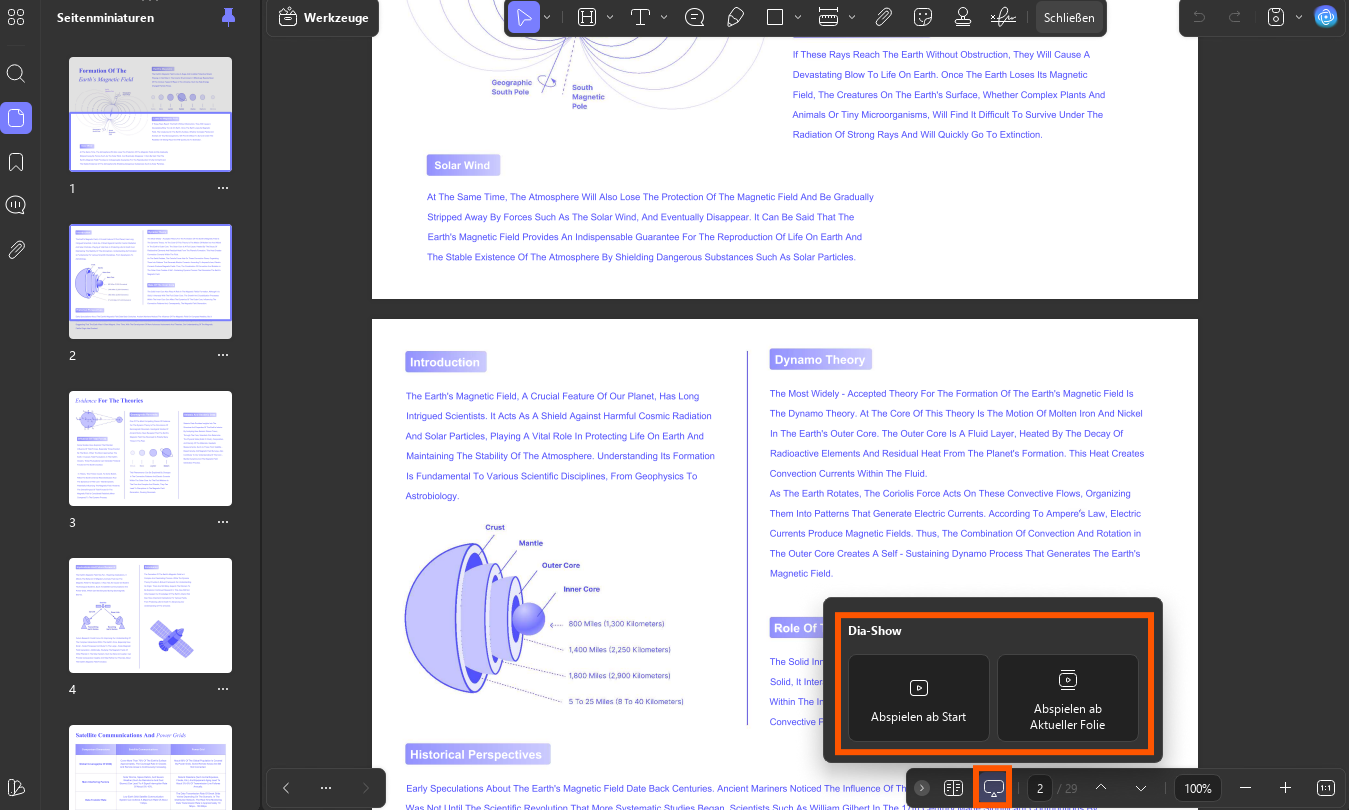1349x810 pixels.
Task: Open options menu for thumbnail 4
Action: pos(223,689)
